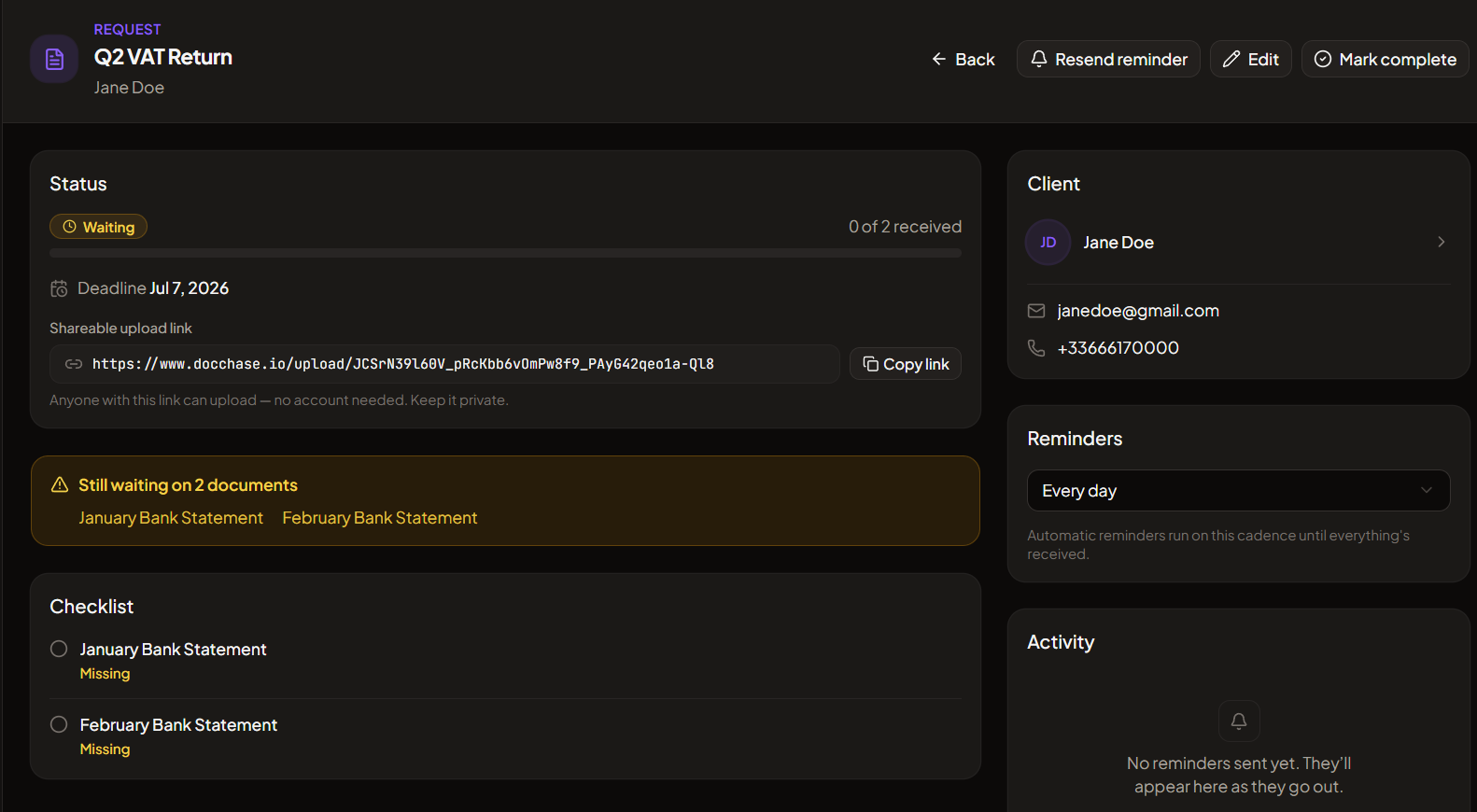Toggle the February Bank Statement checklist circle
1477x812 pixels.
coord(59,724)
